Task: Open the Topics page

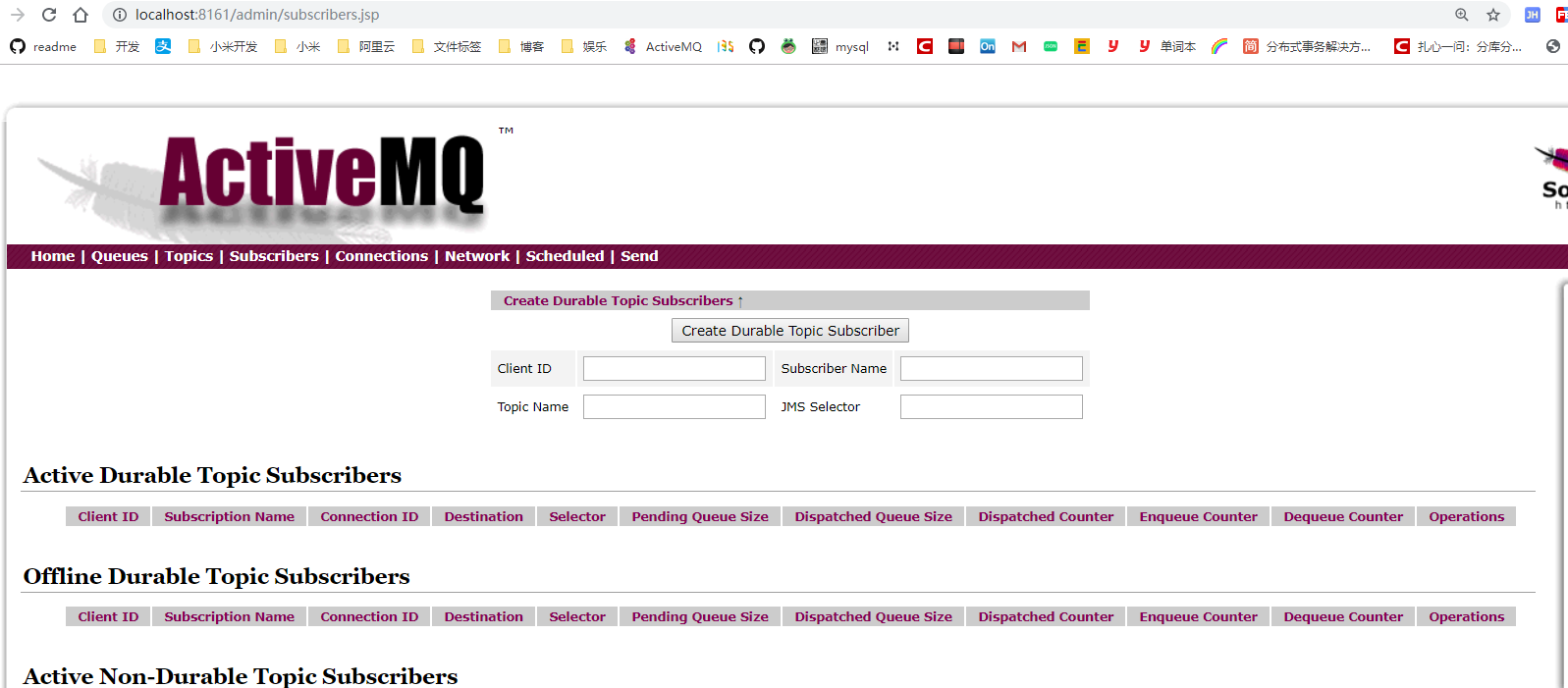Action: [189, 256]
